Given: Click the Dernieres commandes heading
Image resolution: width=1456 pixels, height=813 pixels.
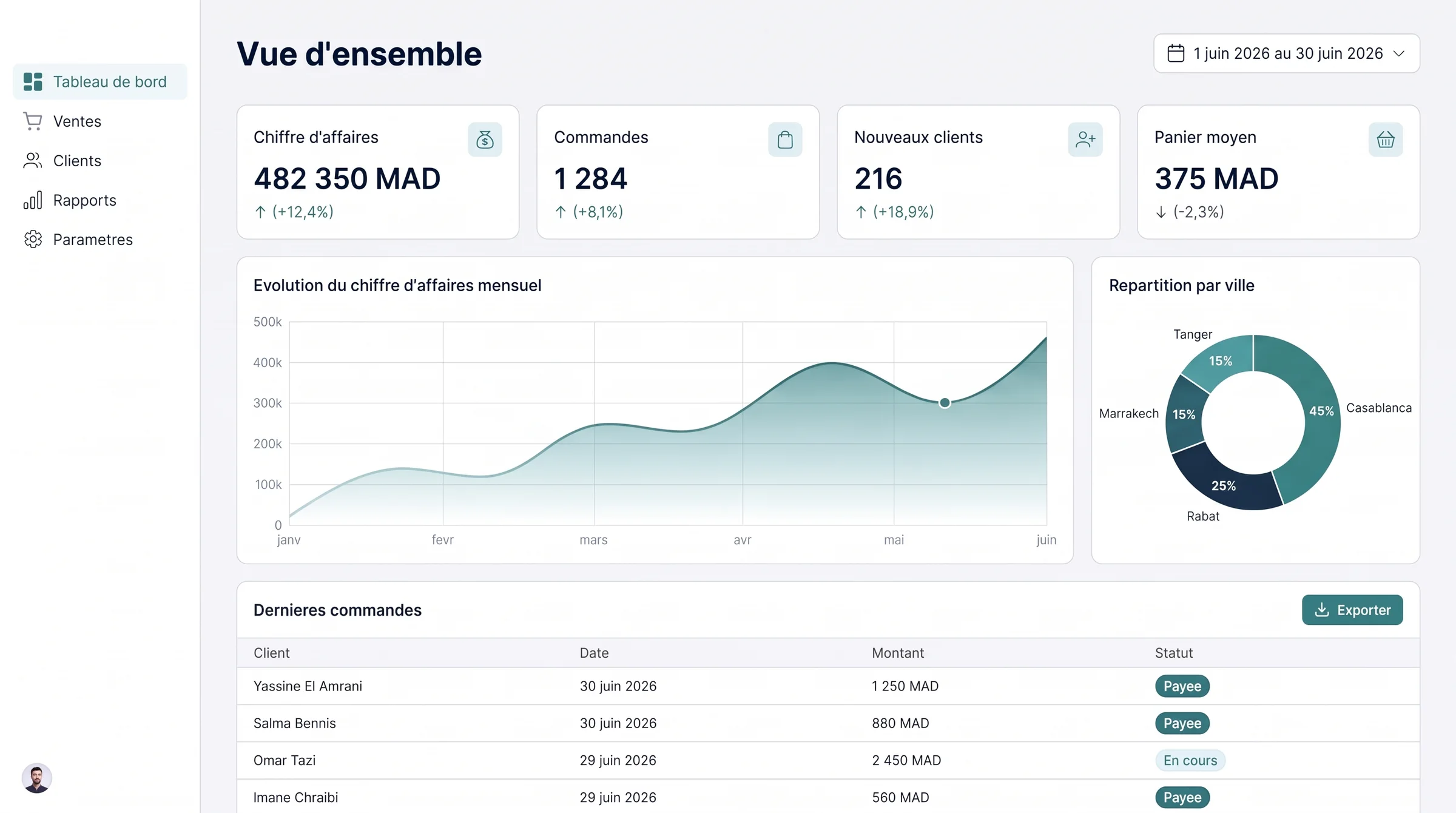Looking at the screenshot, I should tap(337, 610).
